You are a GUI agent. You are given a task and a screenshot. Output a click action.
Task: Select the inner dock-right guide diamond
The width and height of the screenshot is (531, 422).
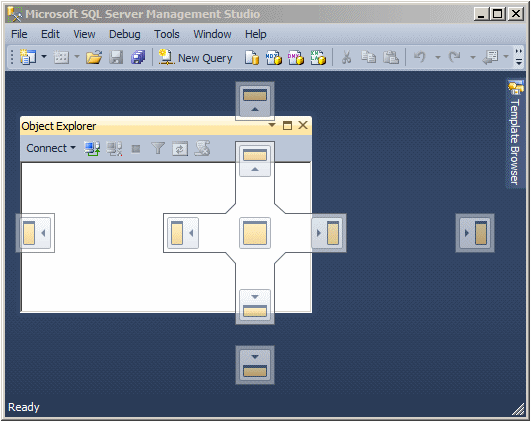[x=327, y=233]
